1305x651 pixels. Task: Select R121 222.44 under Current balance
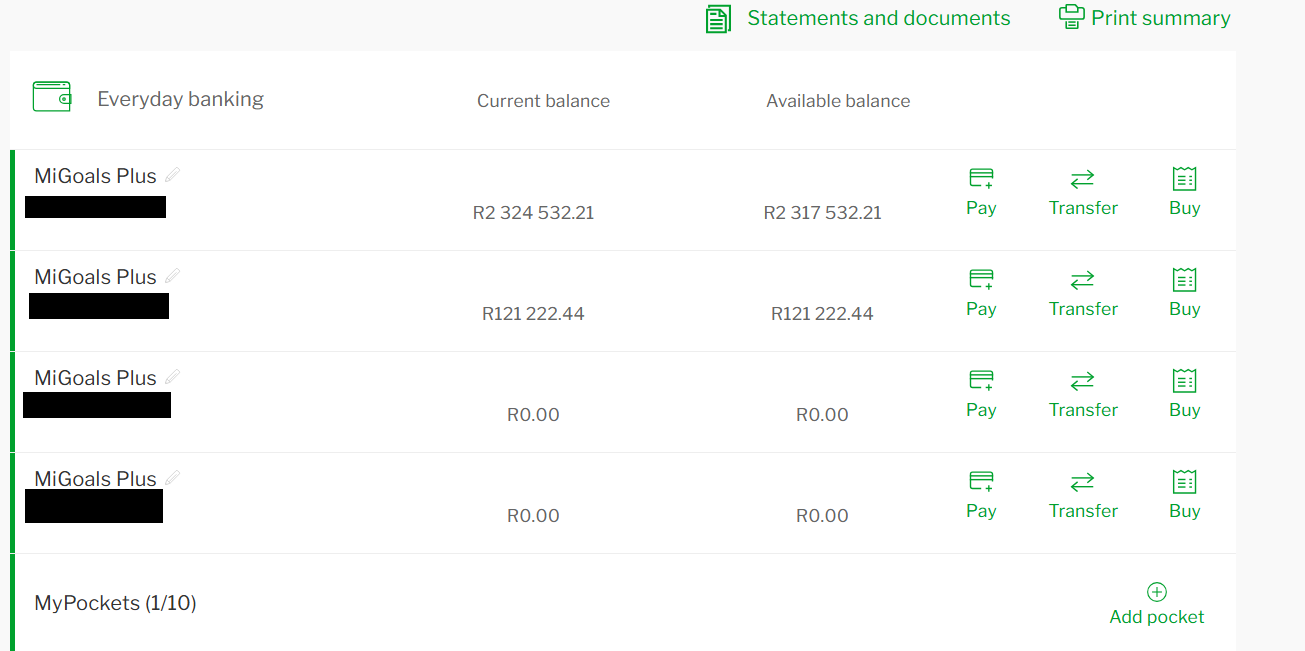[x=533, y=314]
